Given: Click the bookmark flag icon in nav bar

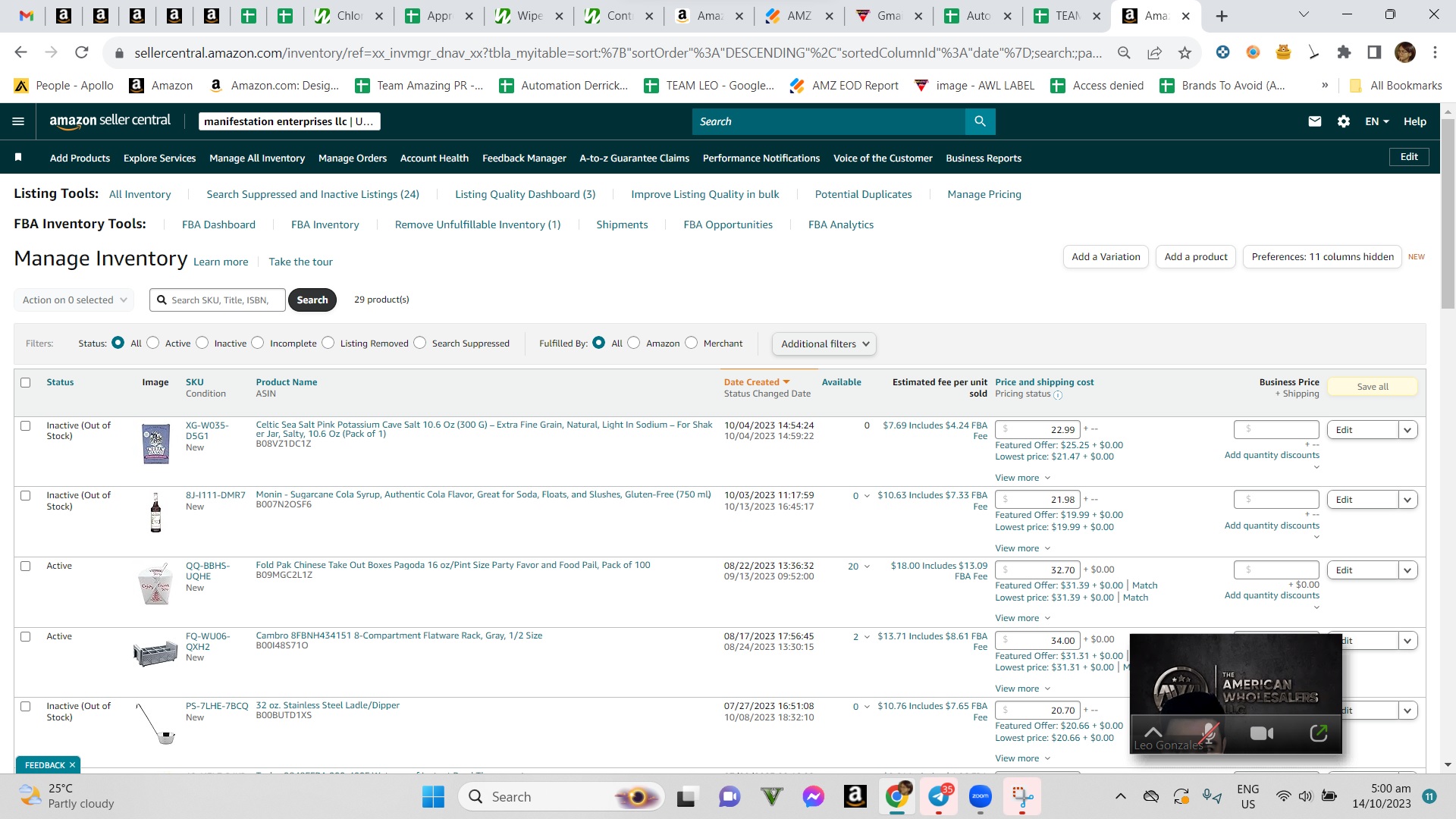Looking at the screenshot, I should coord(18,158).
